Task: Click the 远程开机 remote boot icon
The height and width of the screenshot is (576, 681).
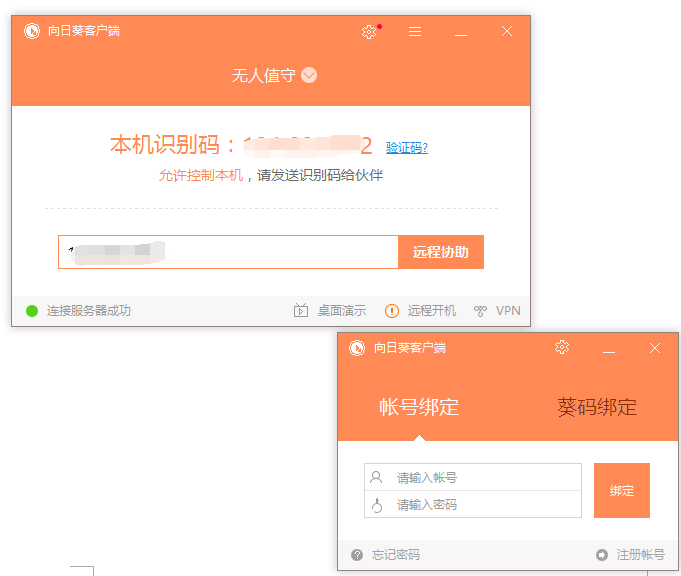Action: click(x=392, y=311)
